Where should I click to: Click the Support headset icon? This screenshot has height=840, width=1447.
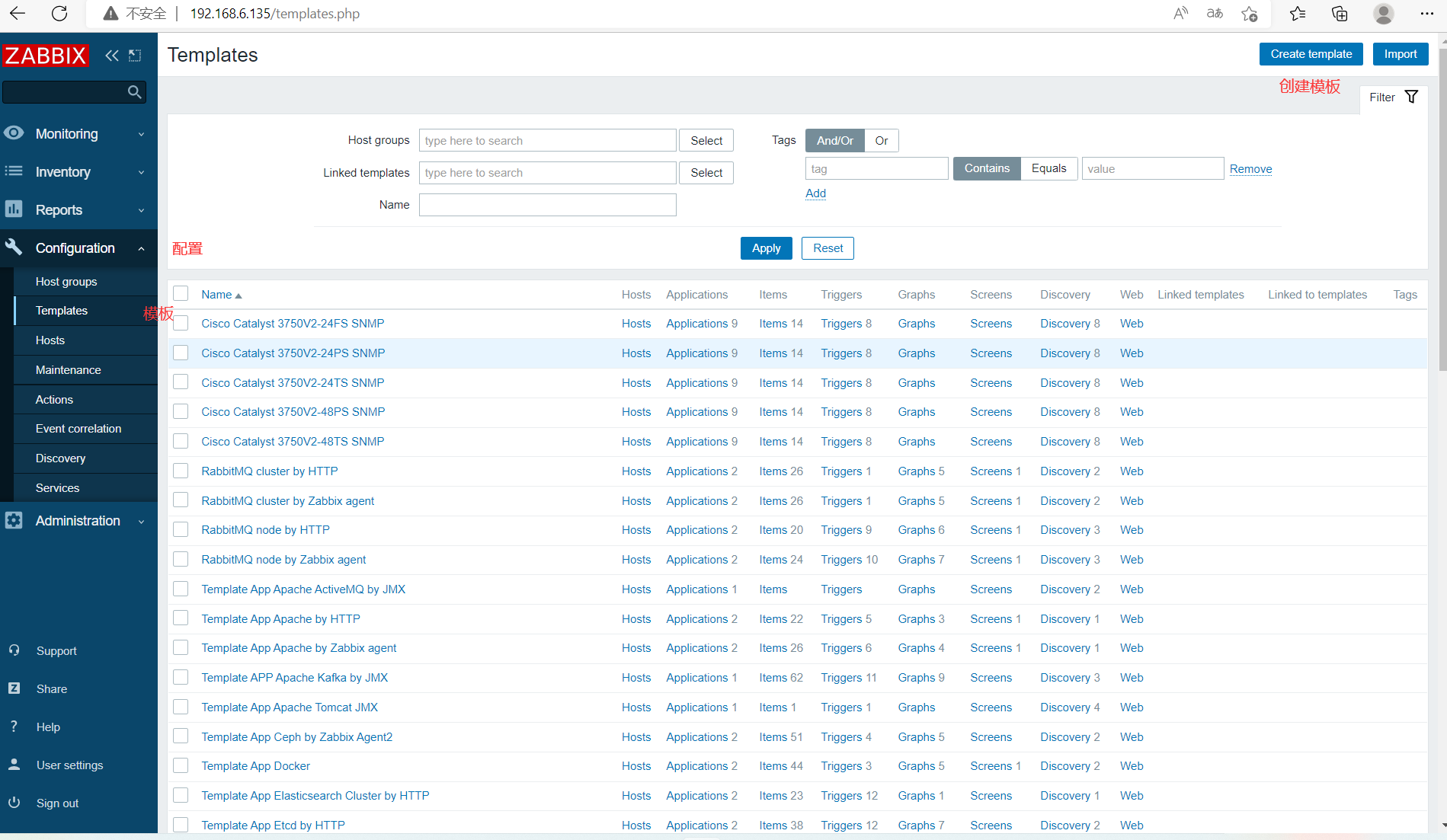pyautogui.click(x=14, y=650)
